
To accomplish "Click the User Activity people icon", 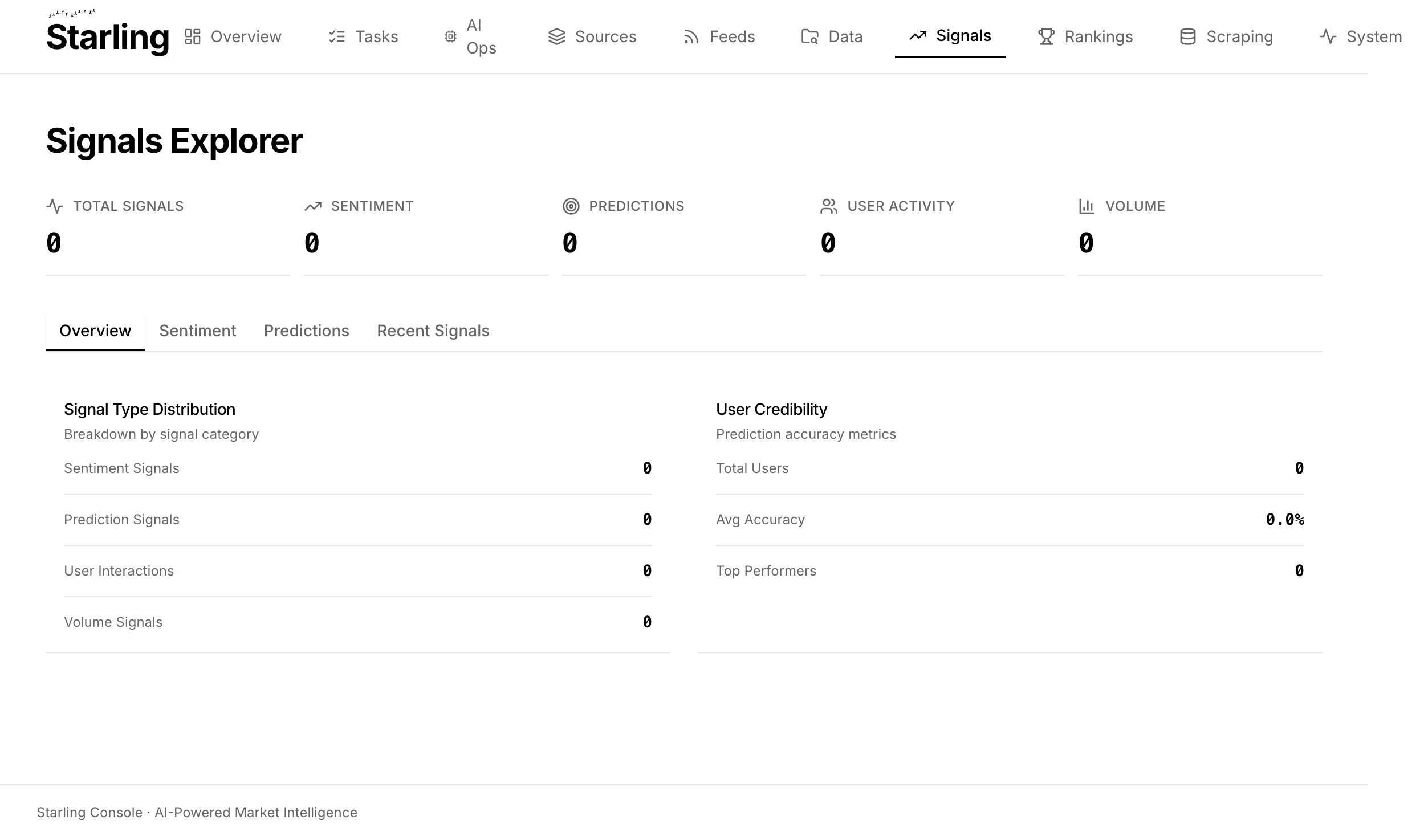I will click(x=828, y=206).
